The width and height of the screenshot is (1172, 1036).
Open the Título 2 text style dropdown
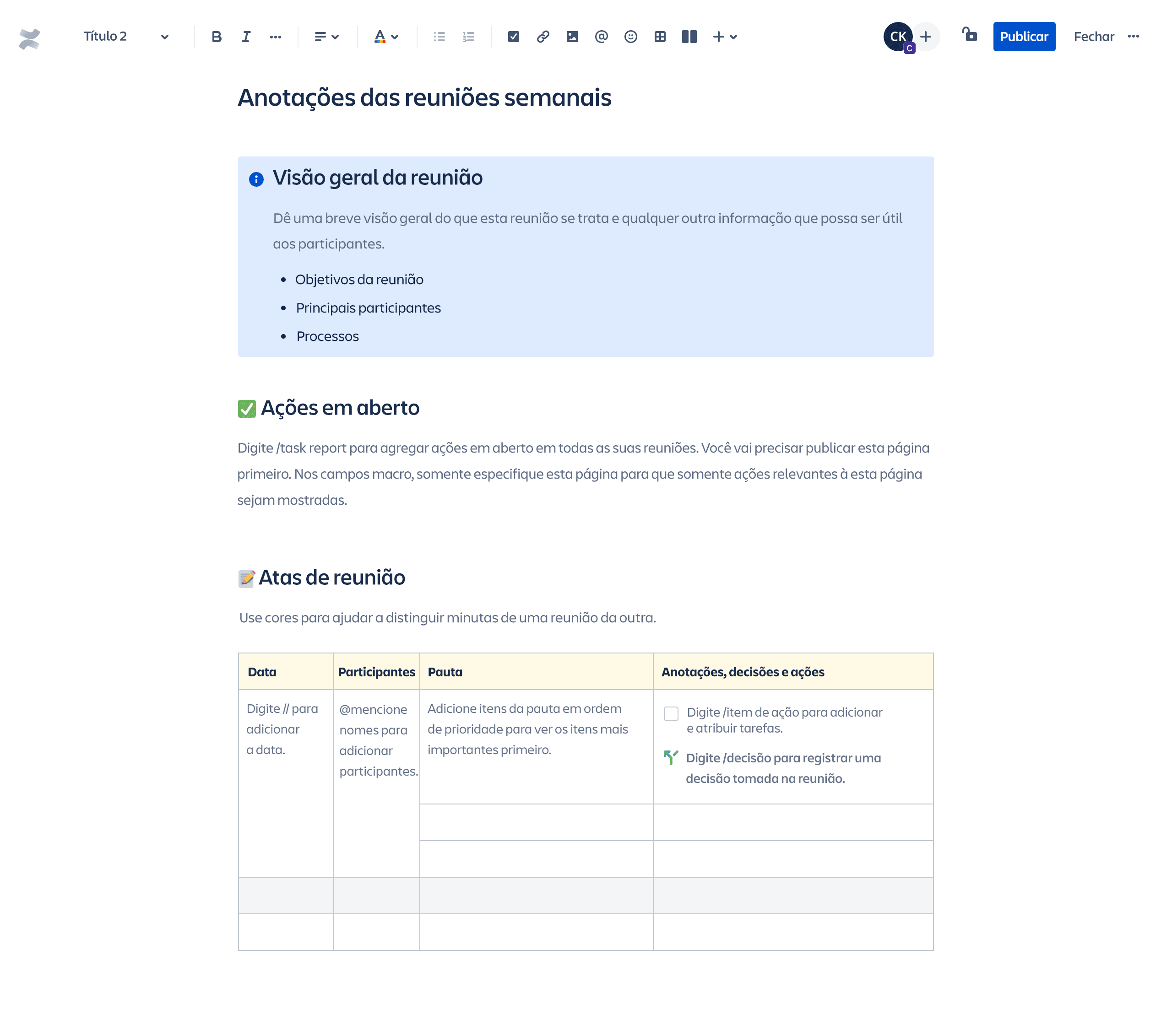click(x=125, y=37)
